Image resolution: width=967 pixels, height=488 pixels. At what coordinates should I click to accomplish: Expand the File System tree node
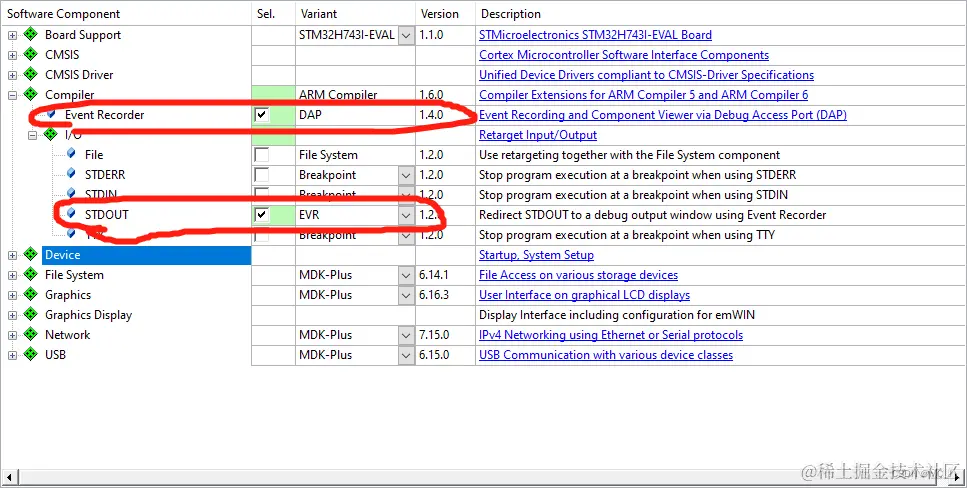12,275
